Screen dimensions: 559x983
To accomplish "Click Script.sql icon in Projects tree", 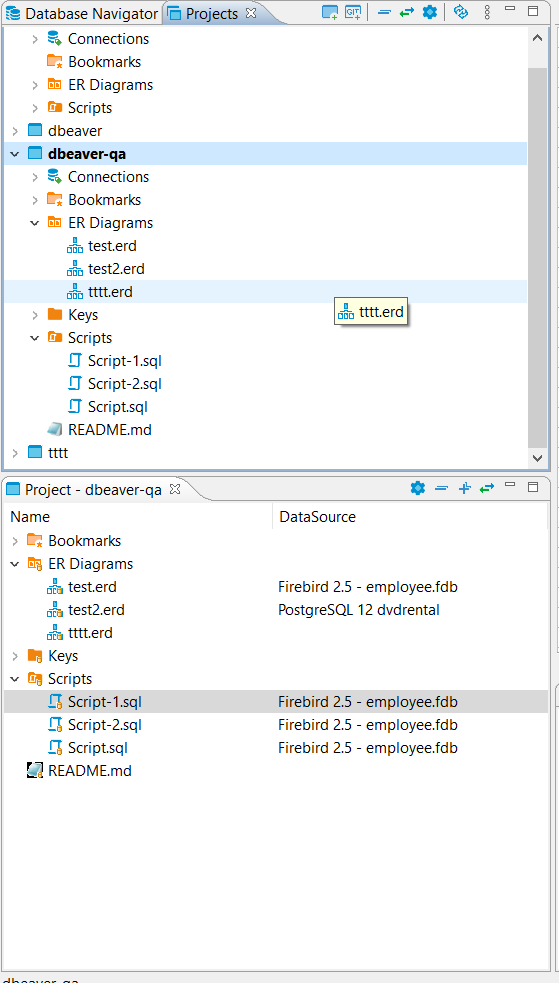I will [x=75, y=407].
